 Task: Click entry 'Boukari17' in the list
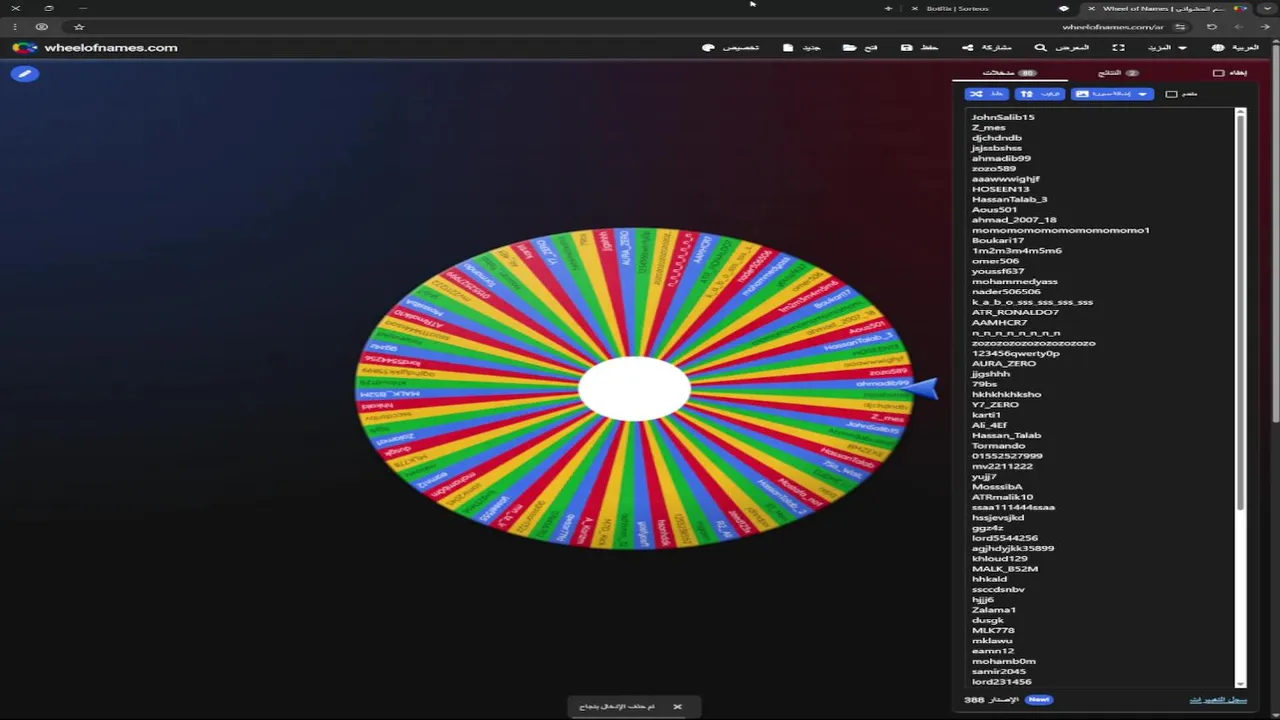click(x=998, y=240)
